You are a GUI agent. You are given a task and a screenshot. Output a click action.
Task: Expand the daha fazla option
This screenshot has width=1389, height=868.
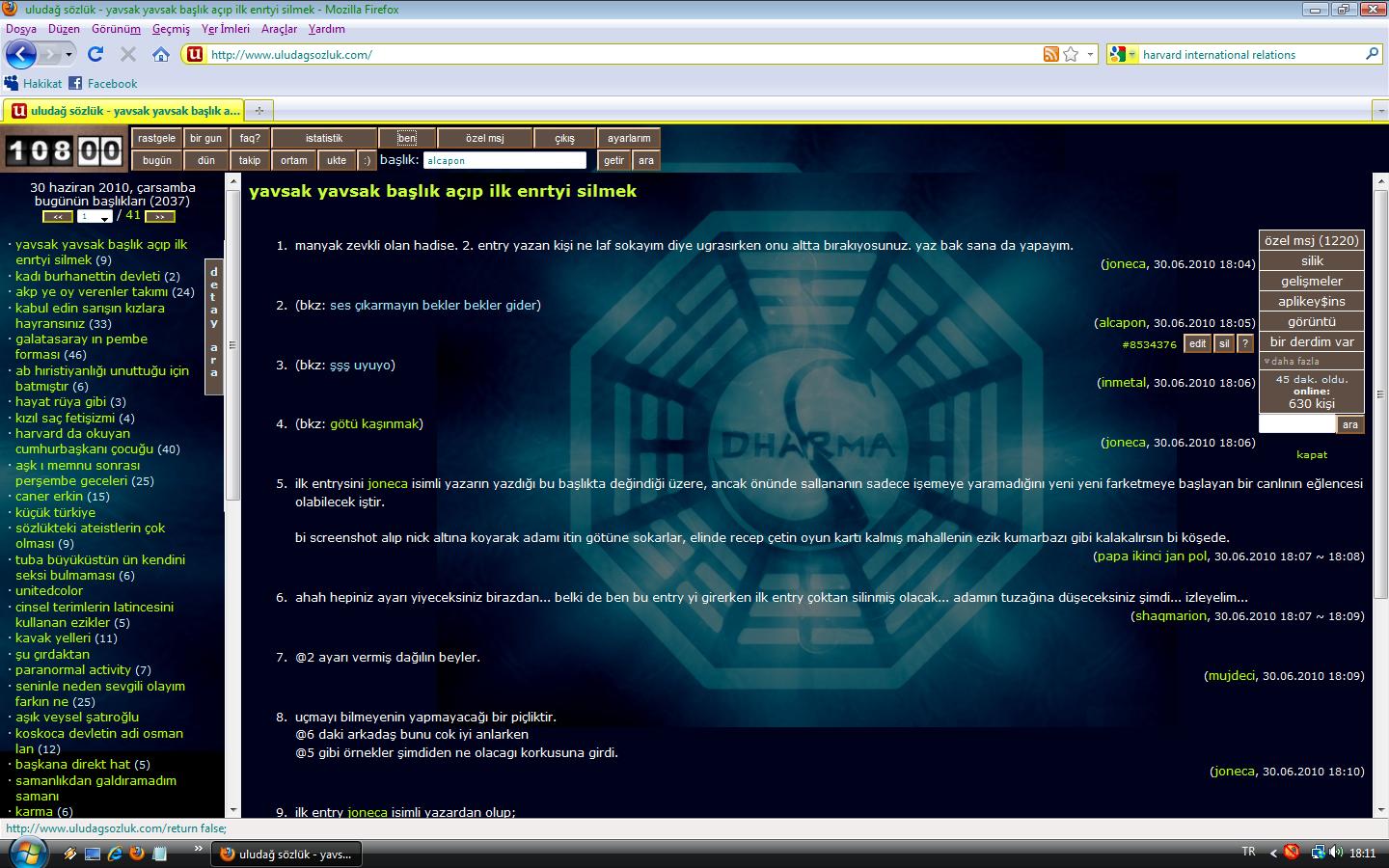(1312, 362)
